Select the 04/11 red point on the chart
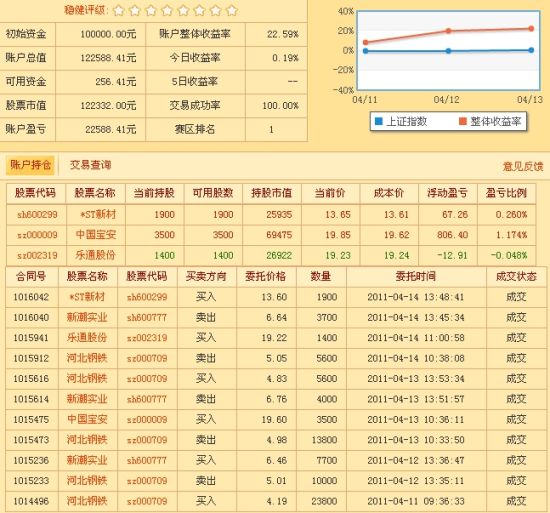The image size is (550, 513). point(365,42)
